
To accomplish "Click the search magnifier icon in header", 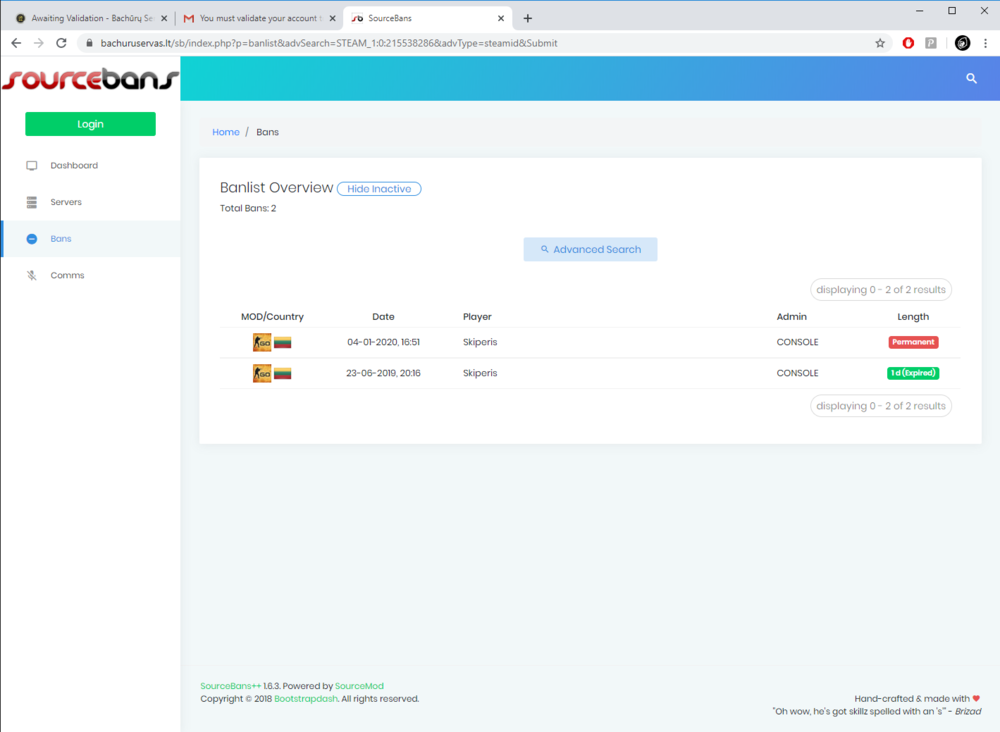I will click(x=971, y=78).
